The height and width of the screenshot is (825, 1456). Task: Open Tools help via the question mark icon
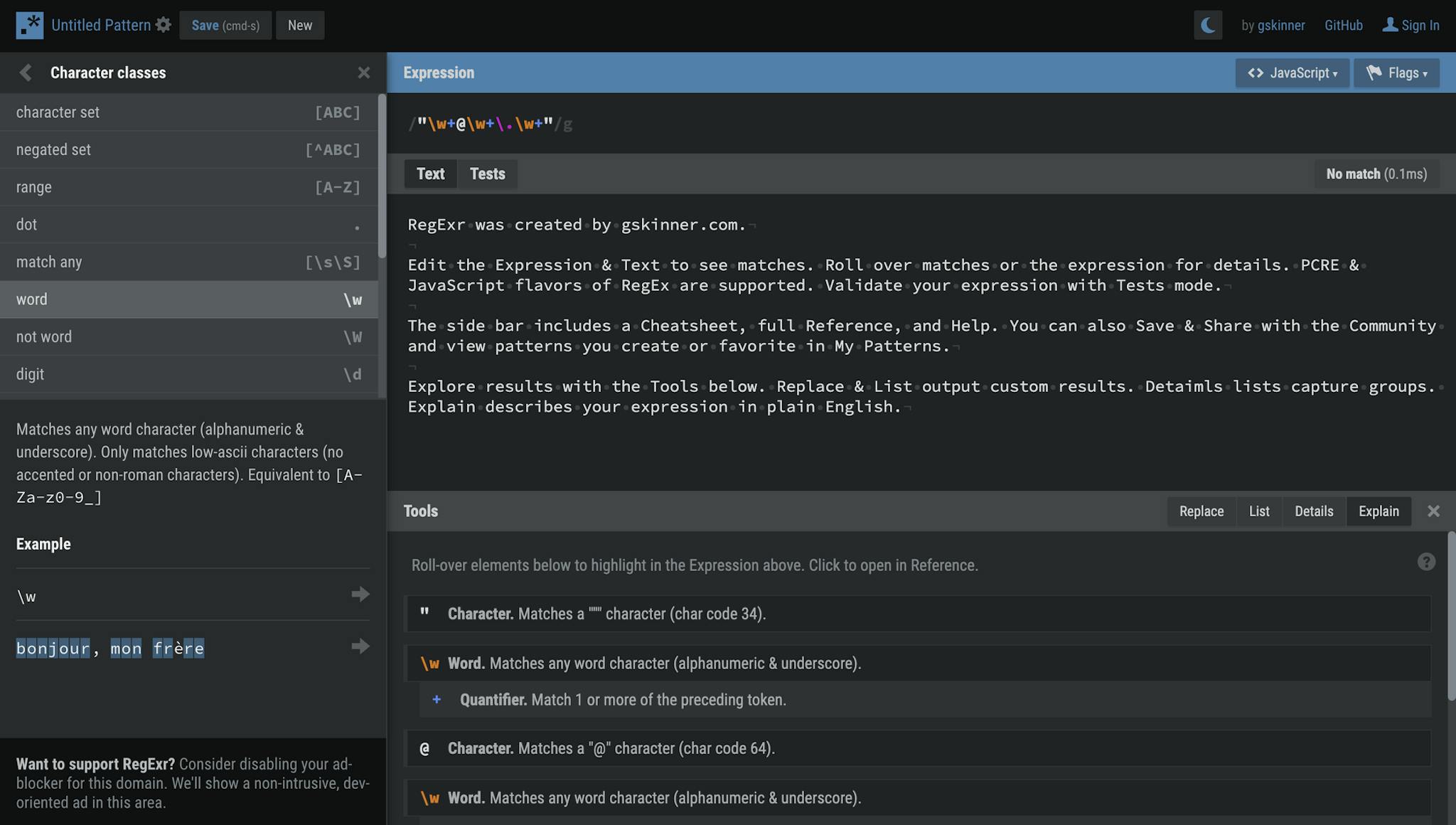point(1426,562)
